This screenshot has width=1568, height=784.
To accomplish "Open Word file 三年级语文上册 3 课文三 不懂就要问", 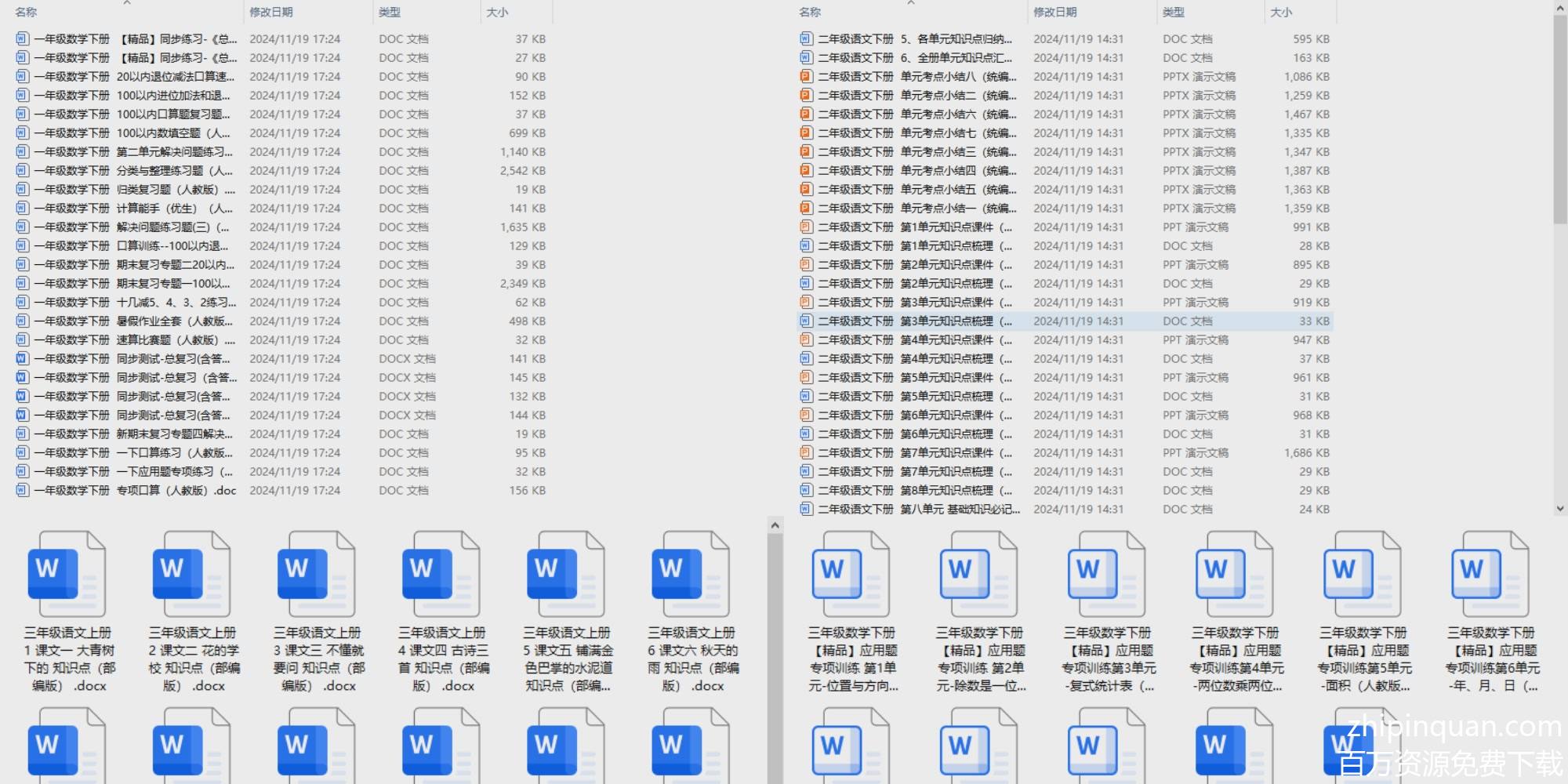I will click(x=316, y=574).
